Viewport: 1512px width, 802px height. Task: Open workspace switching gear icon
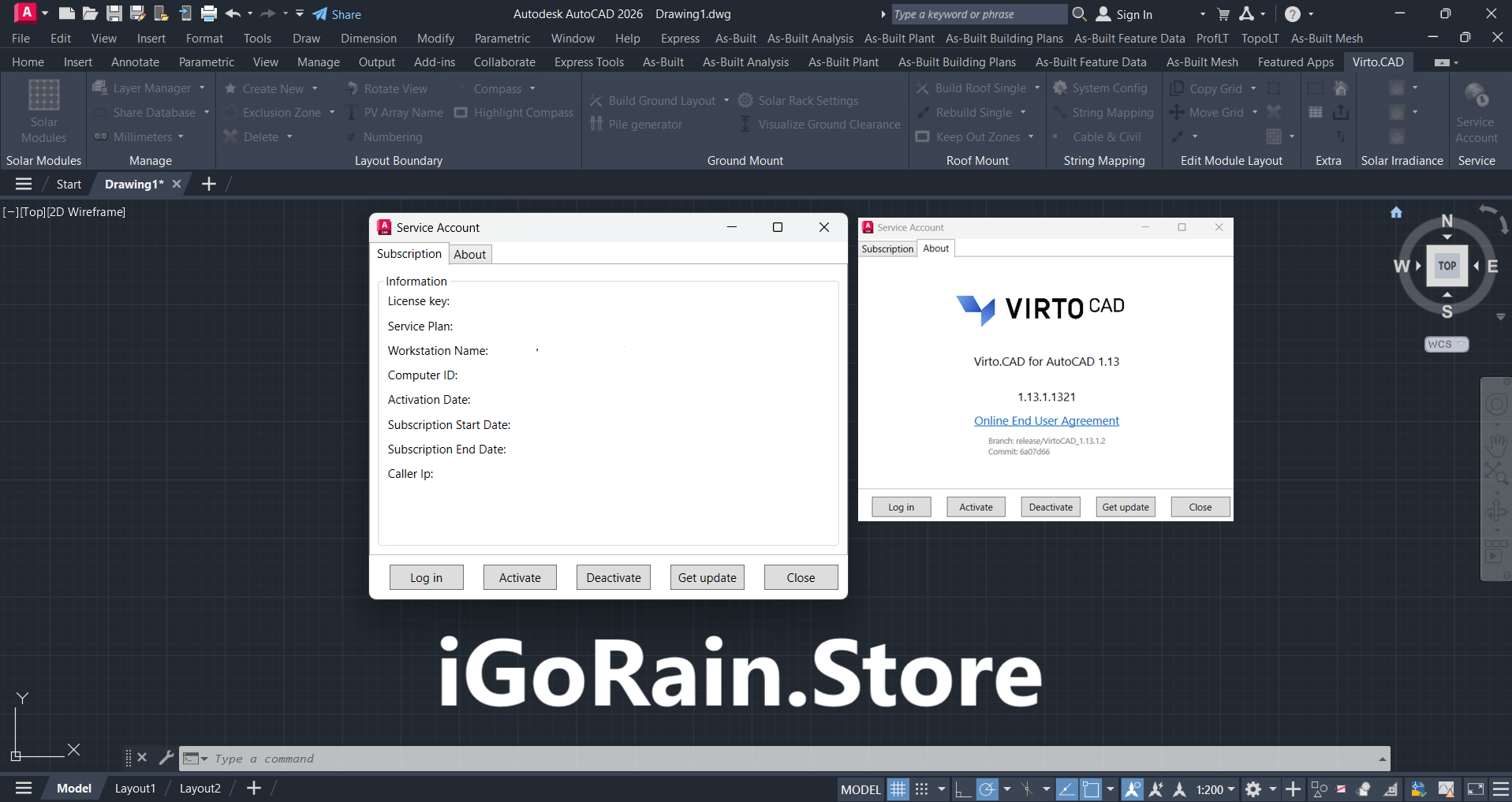coord(1253,789)
